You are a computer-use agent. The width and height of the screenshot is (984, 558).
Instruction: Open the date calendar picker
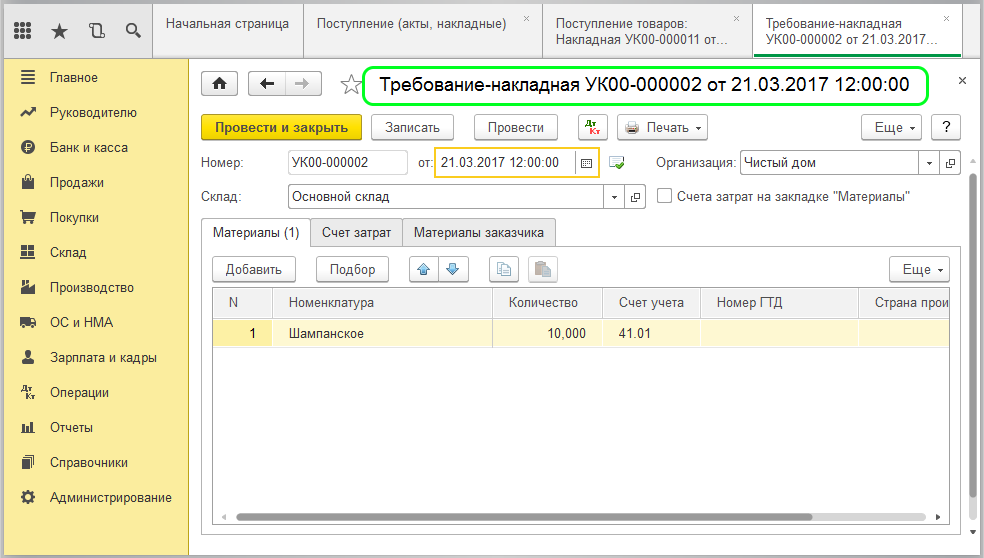click(x=587, y=163)
